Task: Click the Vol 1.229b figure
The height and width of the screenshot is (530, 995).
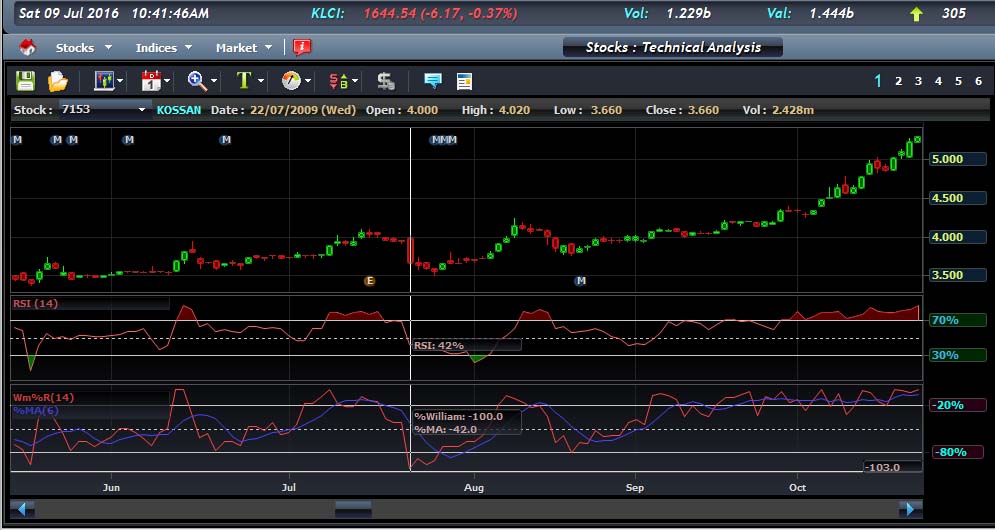Action: (x=689, y=13)
